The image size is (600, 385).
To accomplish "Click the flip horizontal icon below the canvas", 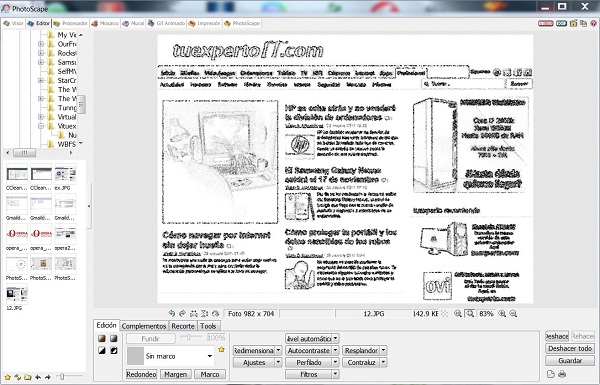I will click(194, 313).
